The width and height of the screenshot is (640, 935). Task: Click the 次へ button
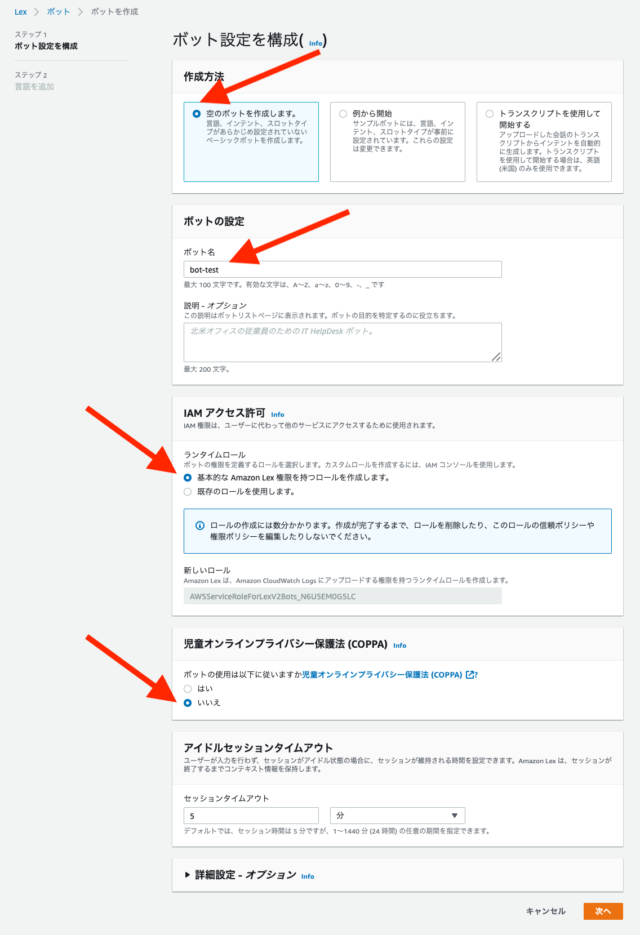coord(603,911)
